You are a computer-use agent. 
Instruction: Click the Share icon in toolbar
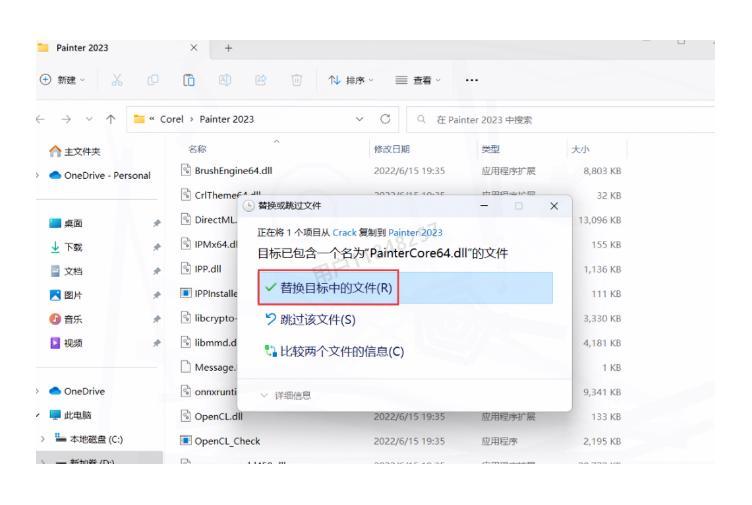[261, 80]
